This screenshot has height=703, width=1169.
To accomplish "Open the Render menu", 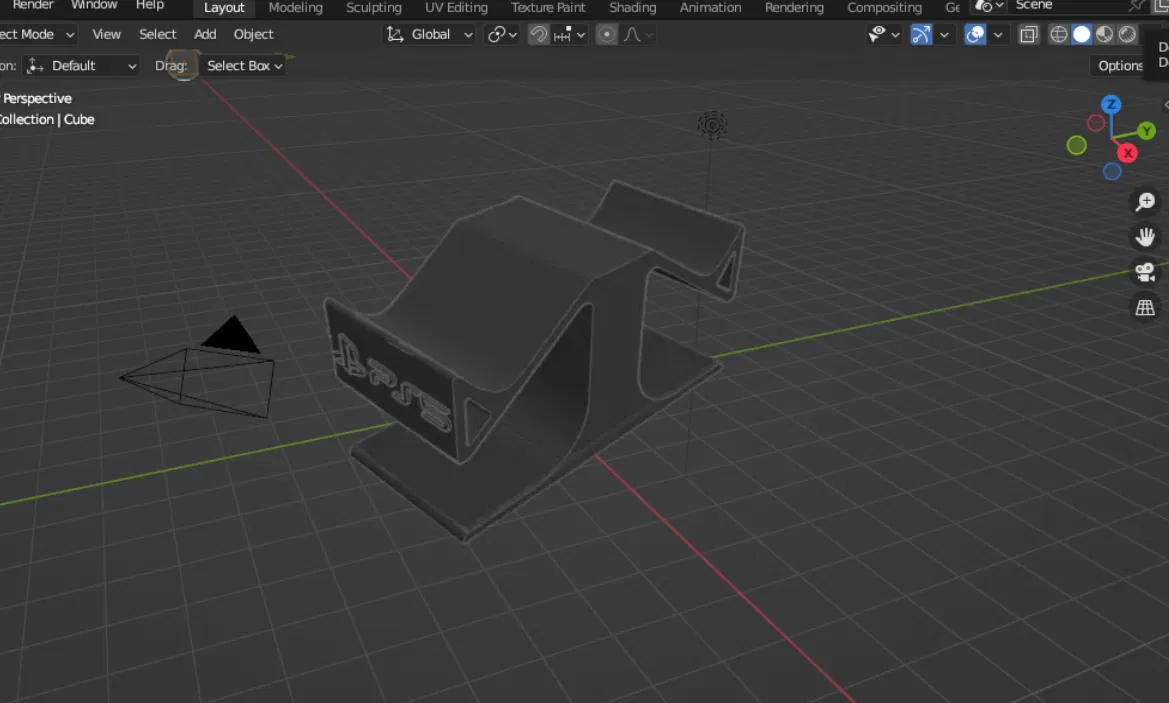I will (x=33, y=6).
